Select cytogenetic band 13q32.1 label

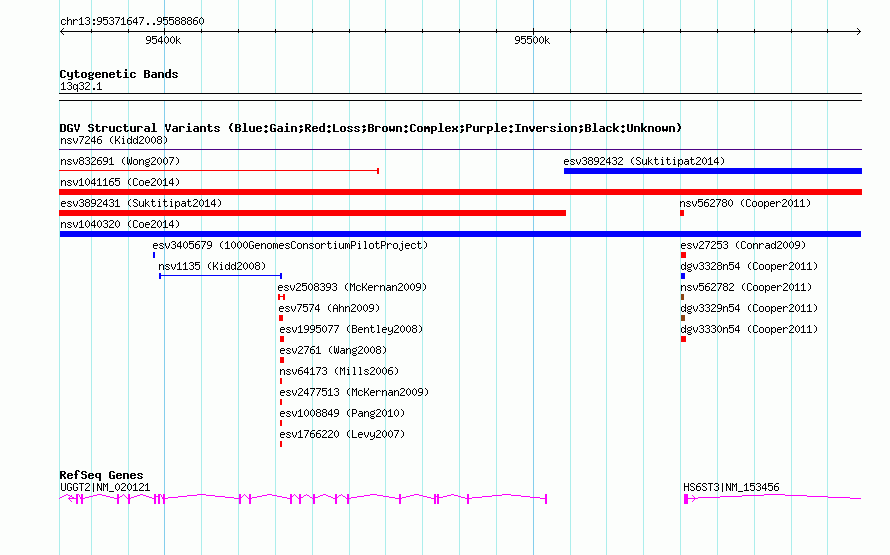(x=81, y=86)
